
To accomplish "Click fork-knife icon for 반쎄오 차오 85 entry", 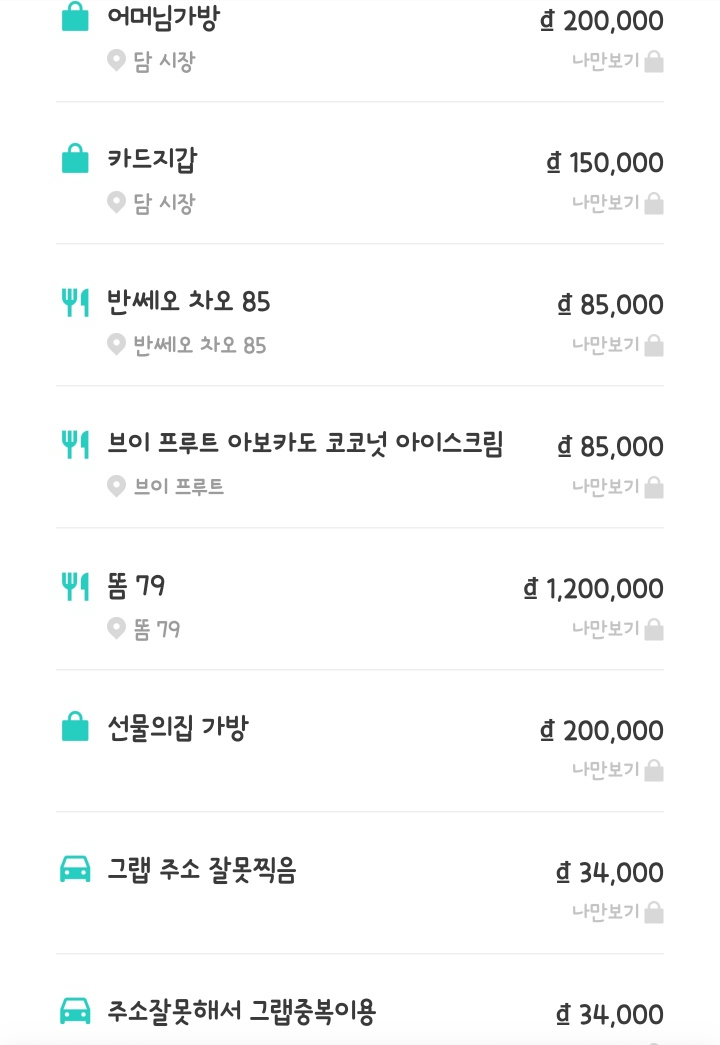I will tap(75, 301).
